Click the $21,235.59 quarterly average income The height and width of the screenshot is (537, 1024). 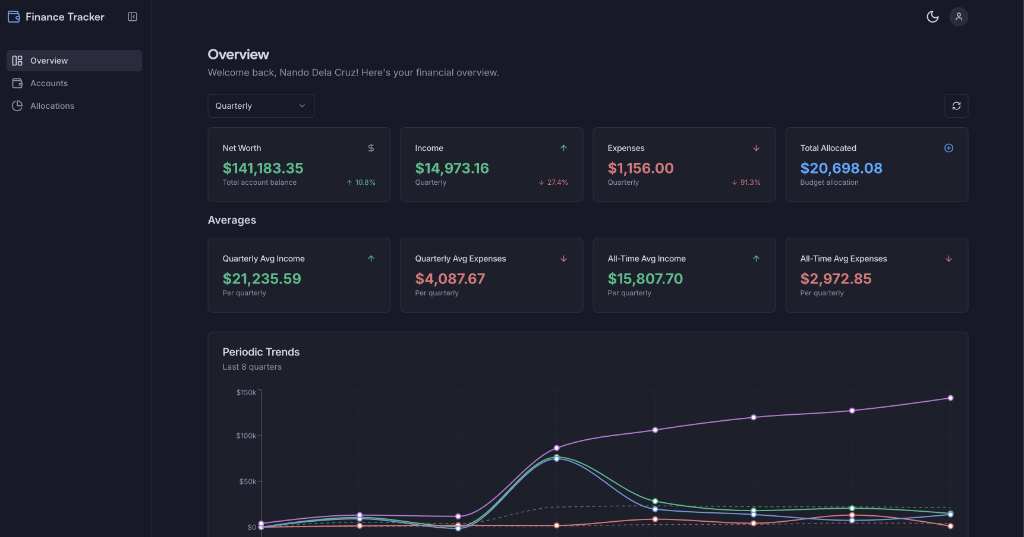(262, 279)
